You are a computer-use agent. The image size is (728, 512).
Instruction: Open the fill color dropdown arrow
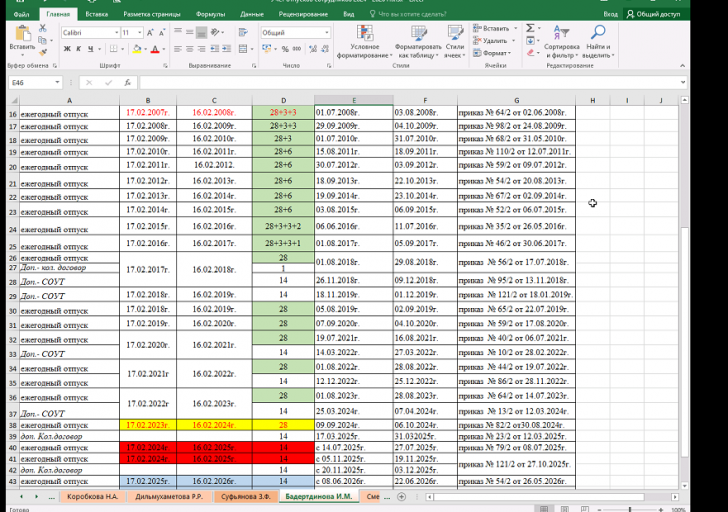pos(145,49)
